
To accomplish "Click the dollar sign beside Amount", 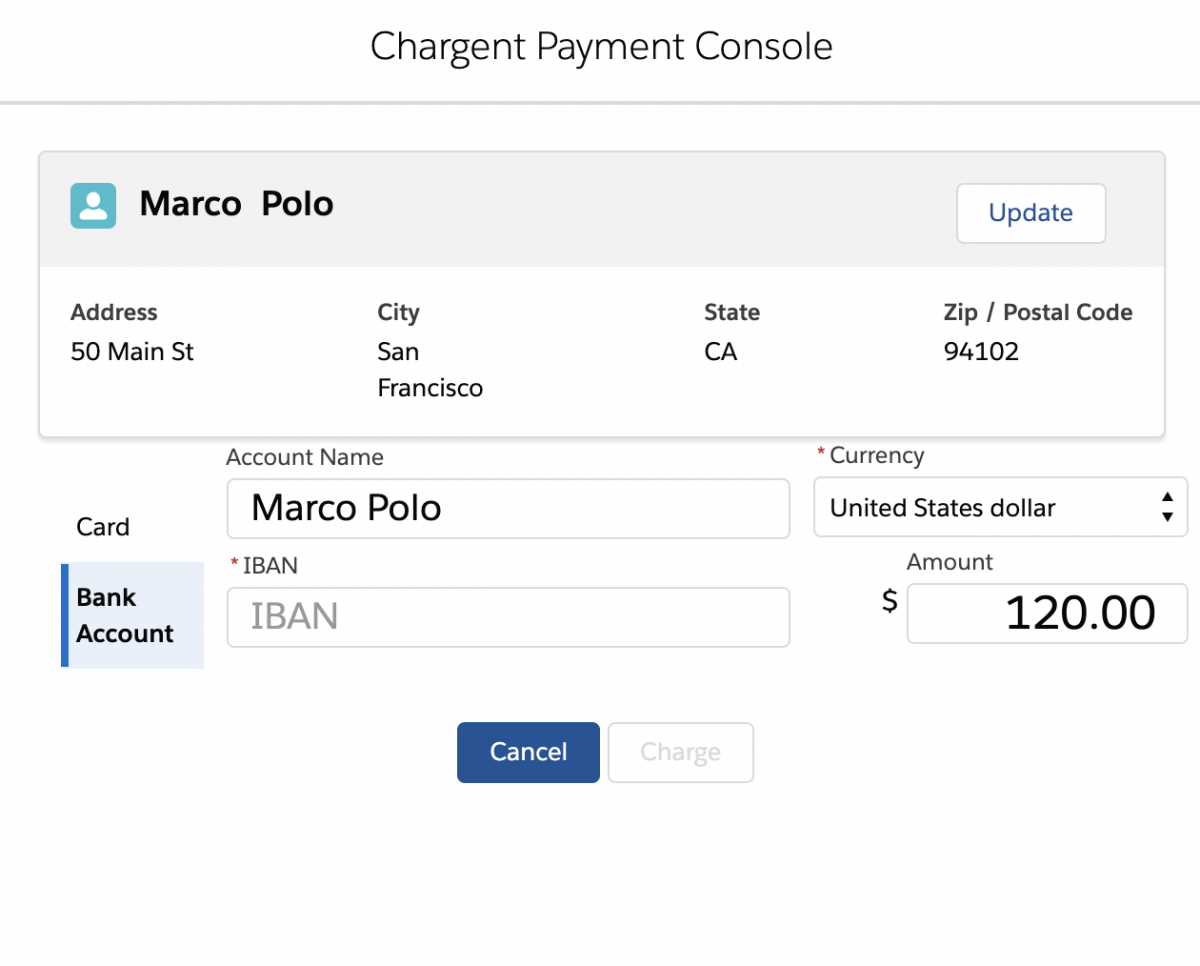I will click(889, 601).
